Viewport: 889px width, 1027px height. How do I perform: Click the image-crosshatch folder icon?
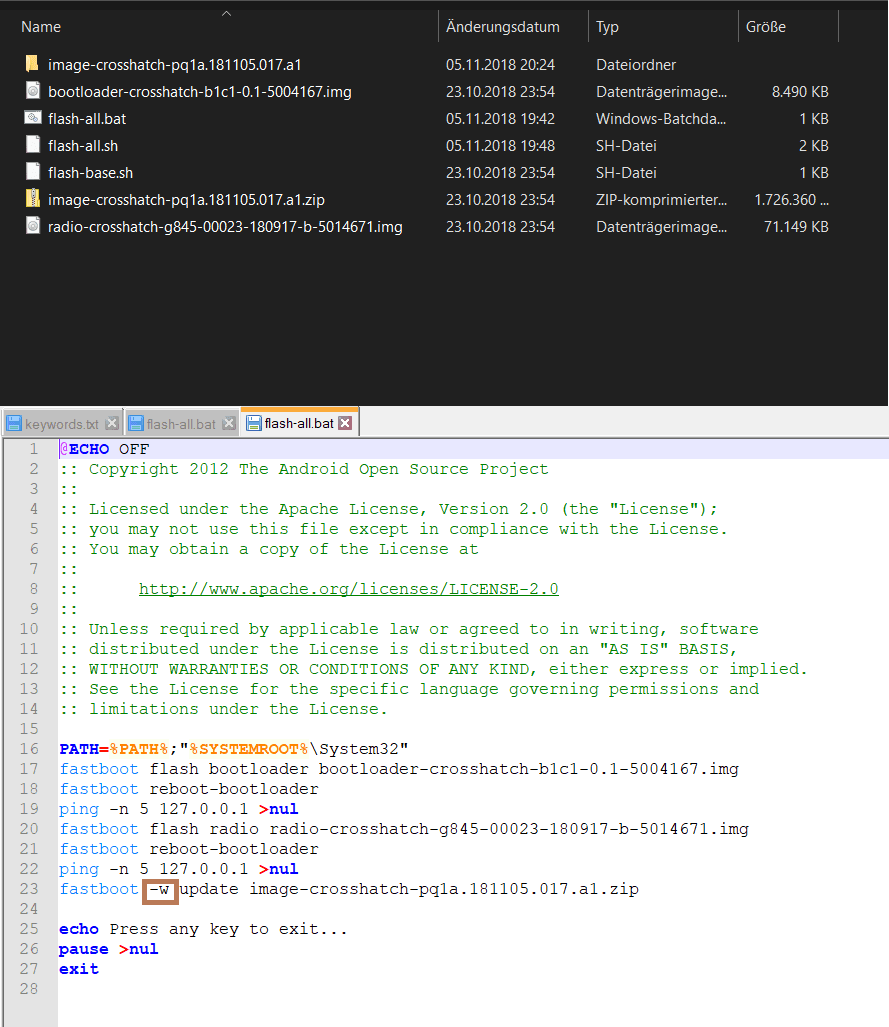(32, 65)
